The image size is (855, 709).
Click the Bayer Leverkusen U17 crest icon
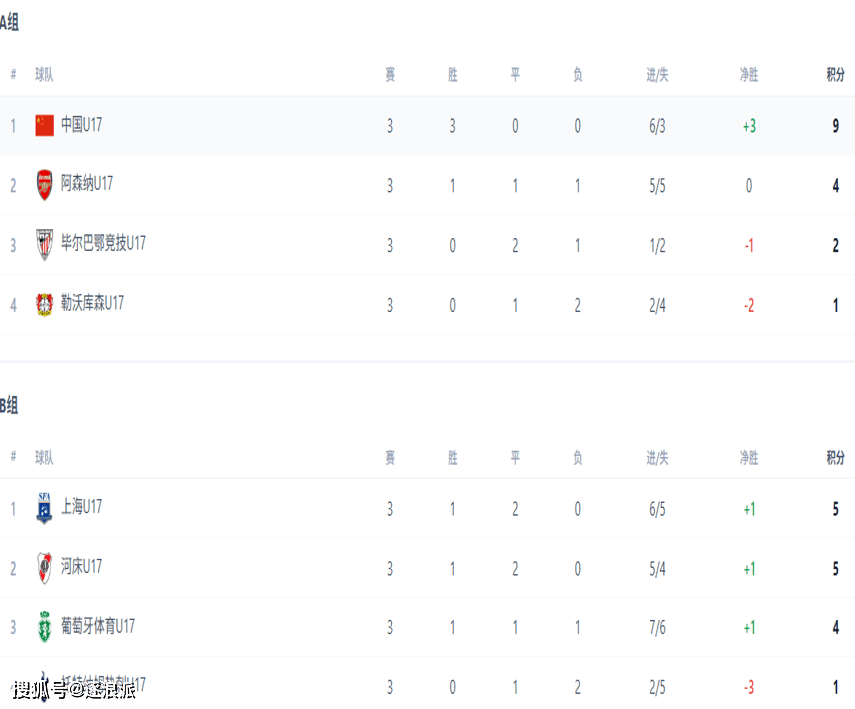point(44,304)
